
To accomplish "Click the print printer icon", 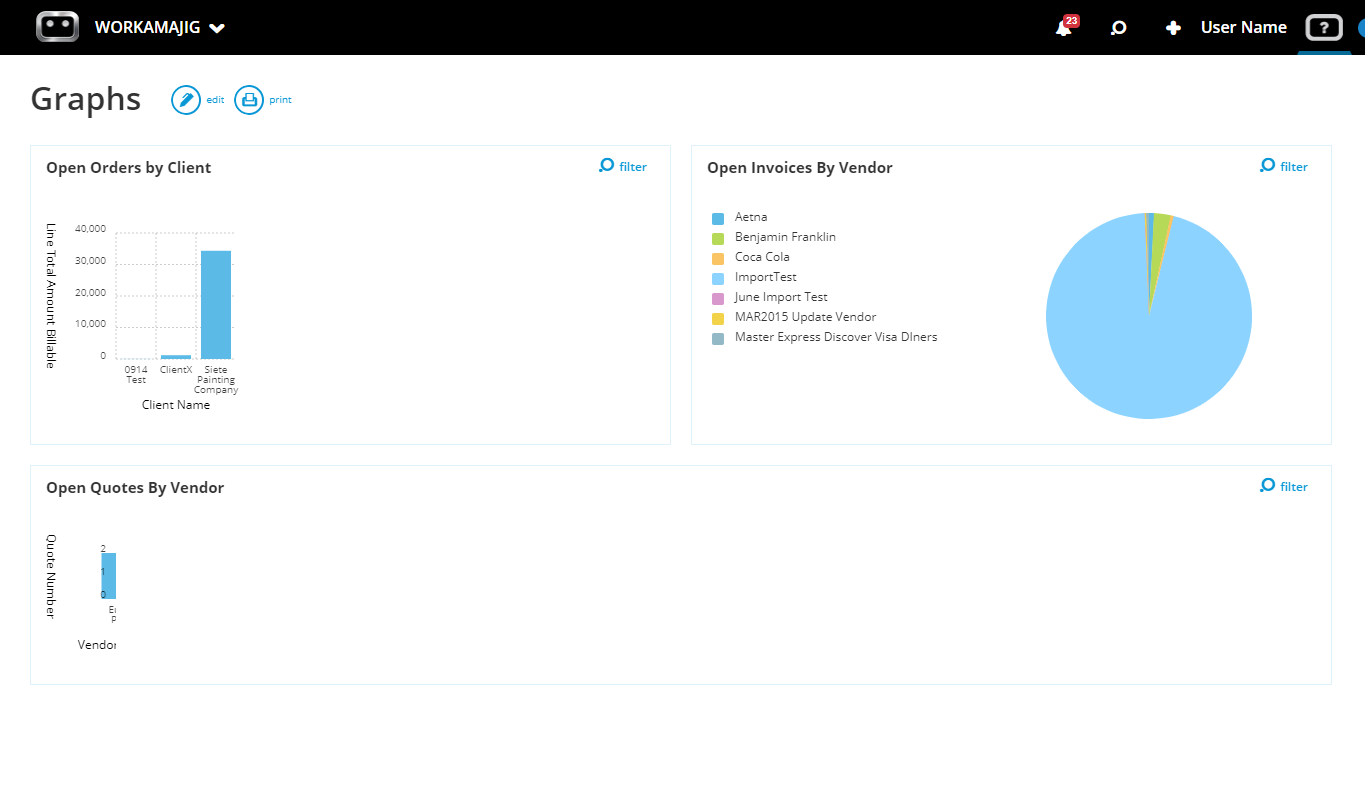I will (x=249, y=100).
